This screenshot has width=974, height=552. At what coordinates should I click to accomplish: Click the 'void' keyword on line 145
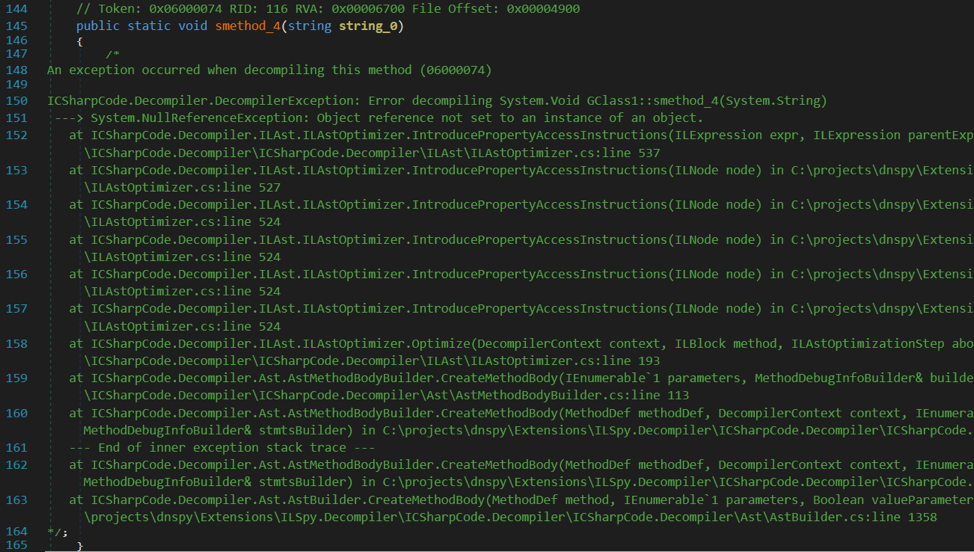pyautogui.click(x=193, y=26)
